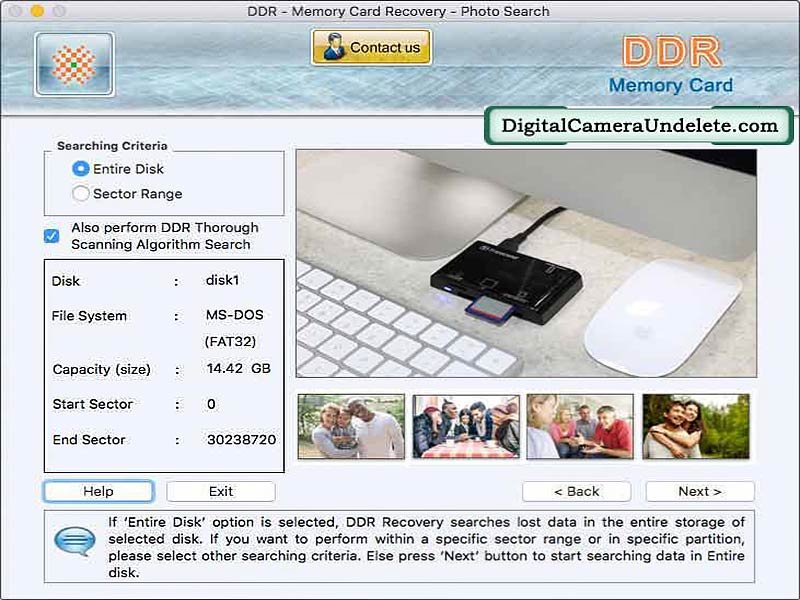Click the 14.42 GB capacity value
800x600 pixels.
[239, 368]
